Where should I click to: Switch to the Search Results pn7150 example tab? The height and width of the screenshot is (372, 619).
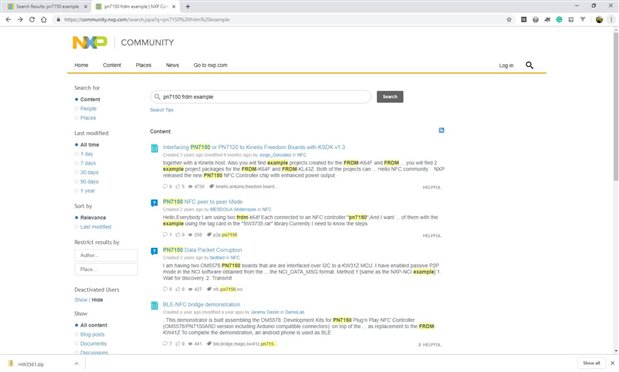click(x=47, y=6)
